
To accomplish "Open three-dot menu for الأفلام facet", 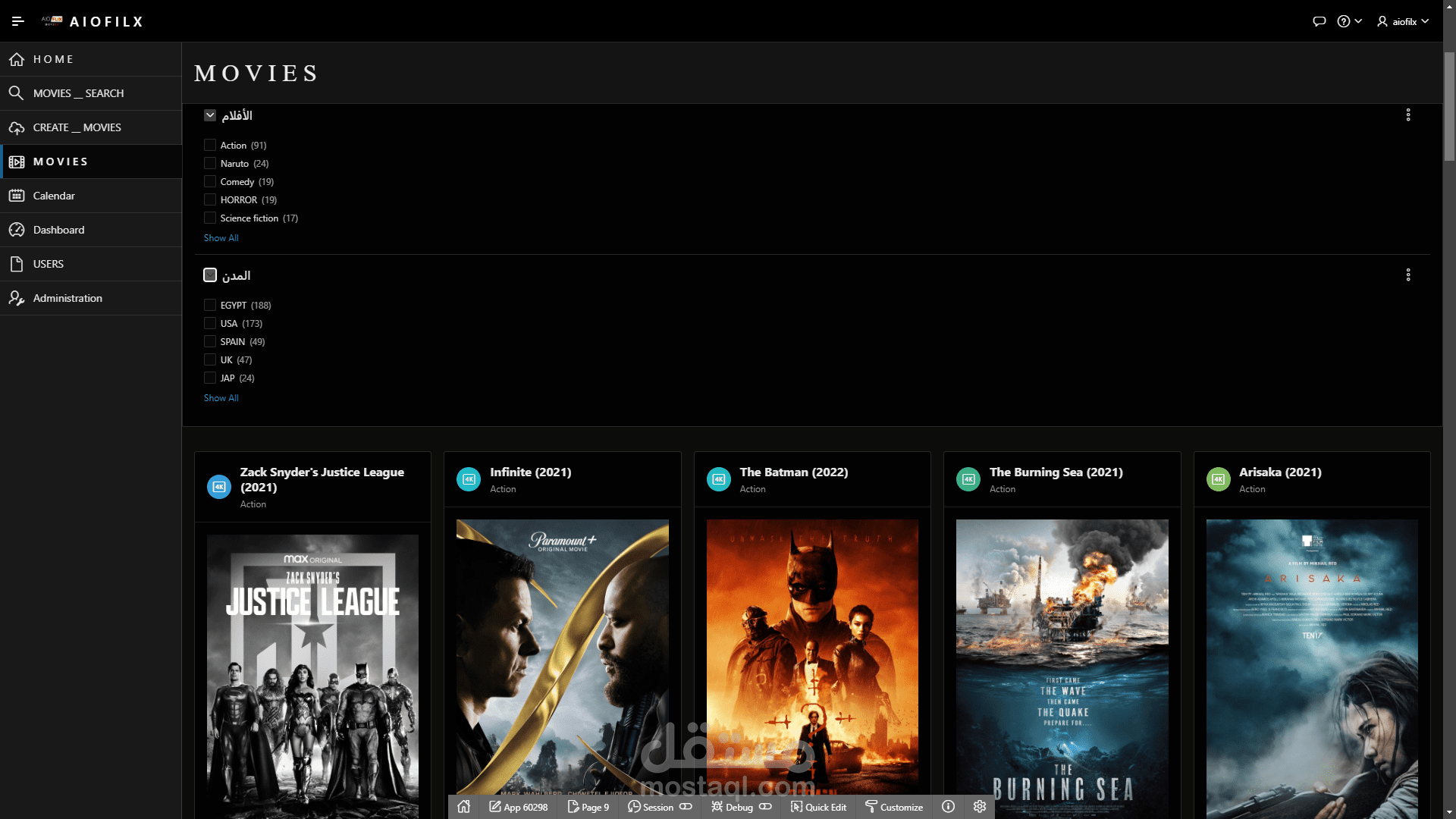I will 1408,115.
